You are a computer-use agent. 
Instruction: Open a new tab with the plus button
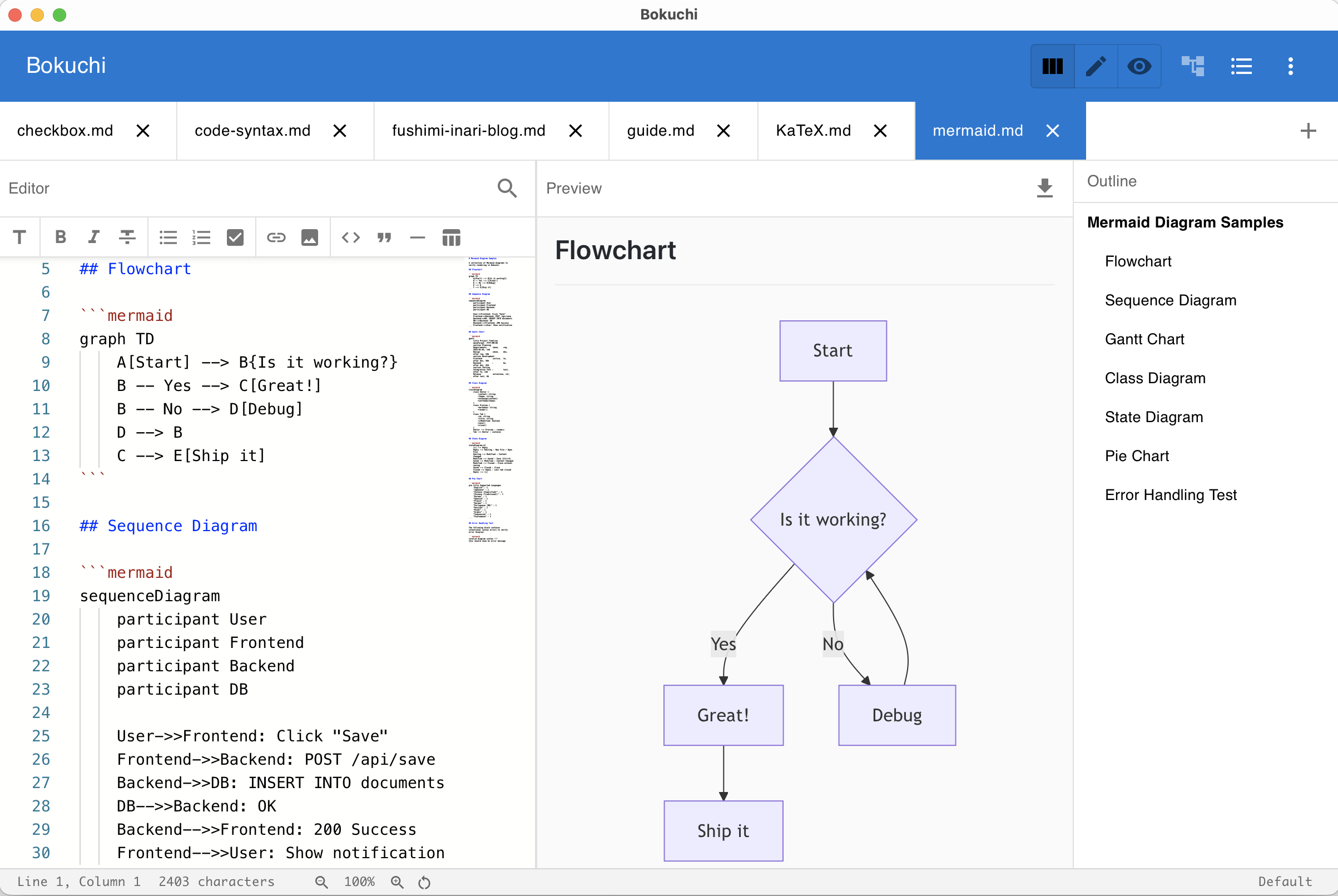(1308, 130)
